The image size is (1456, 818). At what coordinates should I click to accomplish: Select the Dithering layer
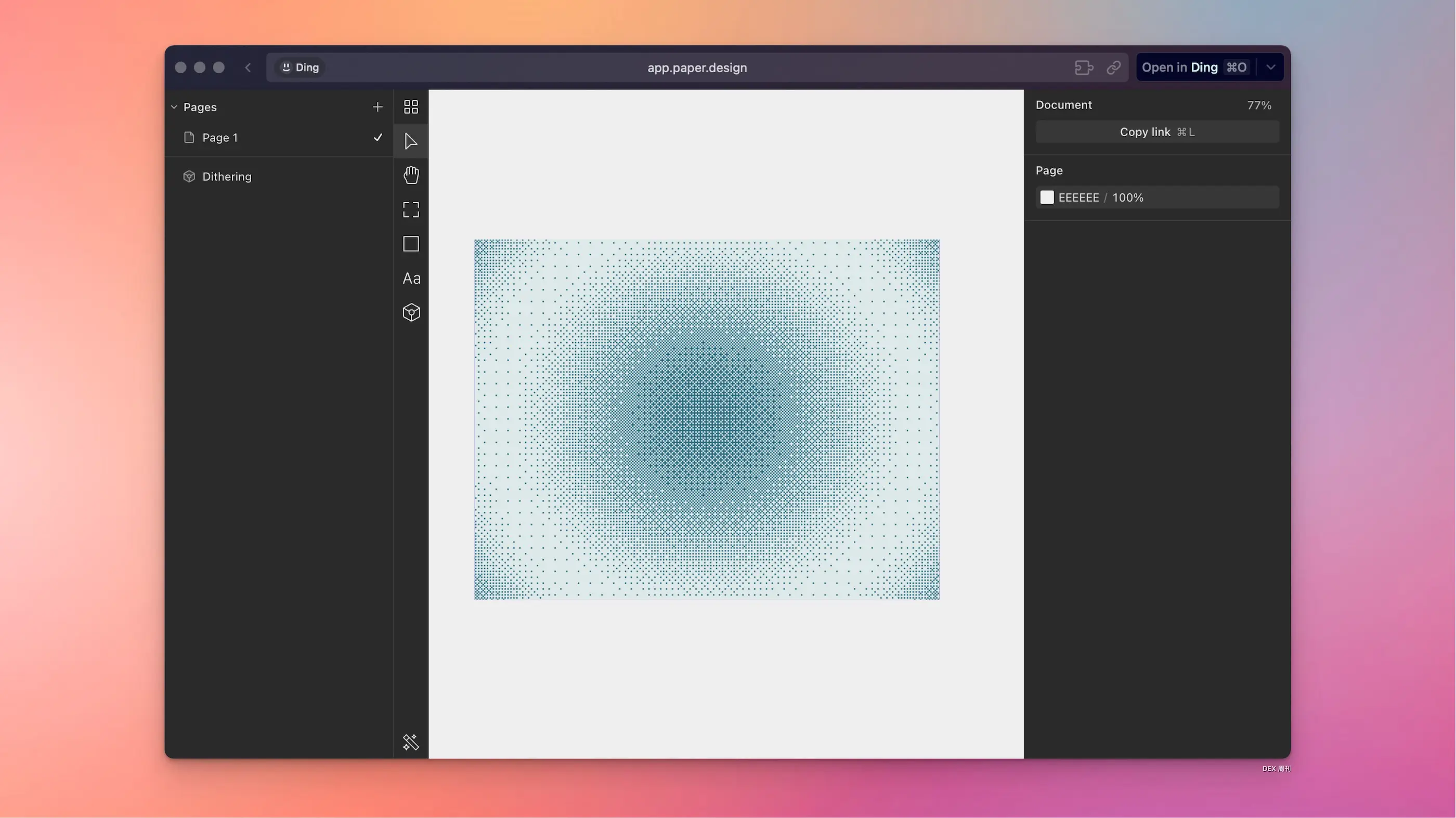click(227, 177)
